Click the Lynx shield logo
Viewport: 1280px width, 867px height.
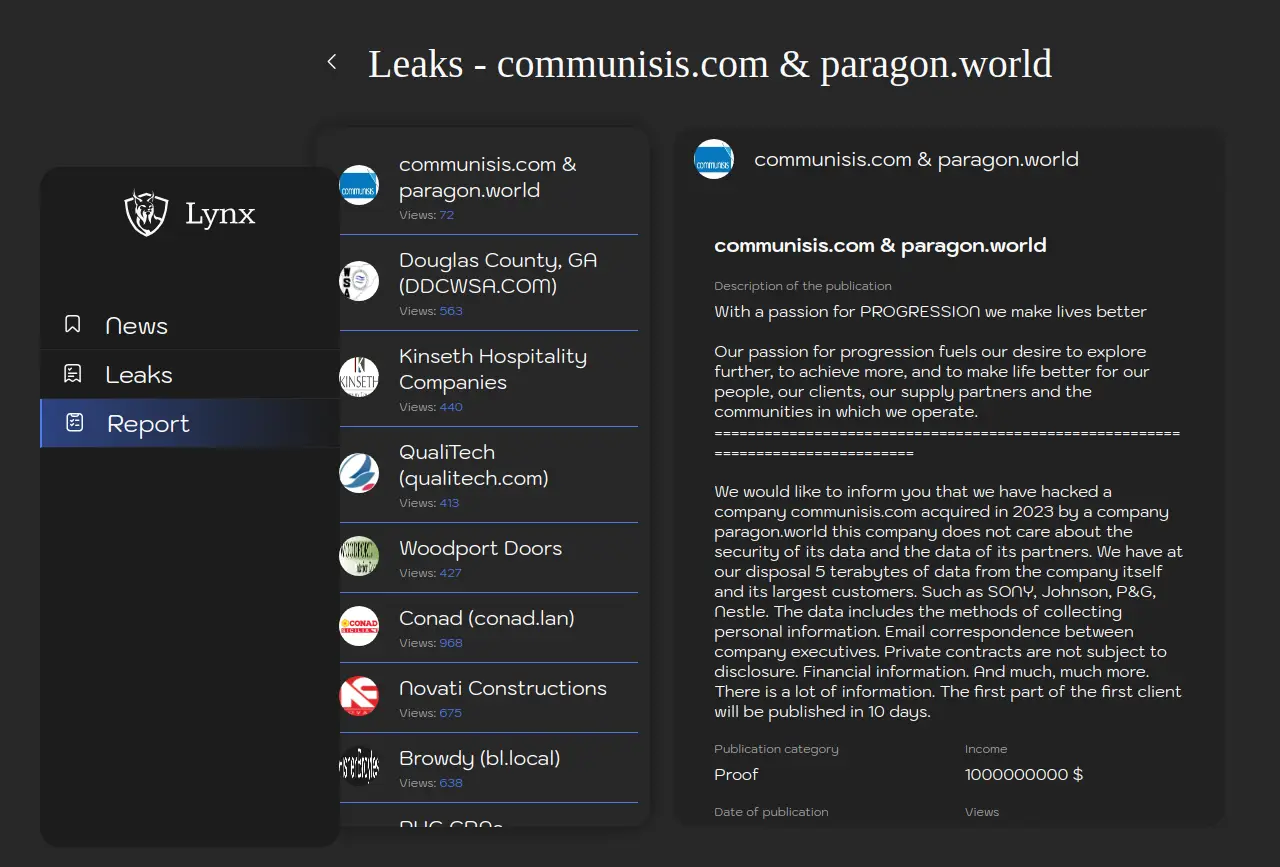(146, 213)
